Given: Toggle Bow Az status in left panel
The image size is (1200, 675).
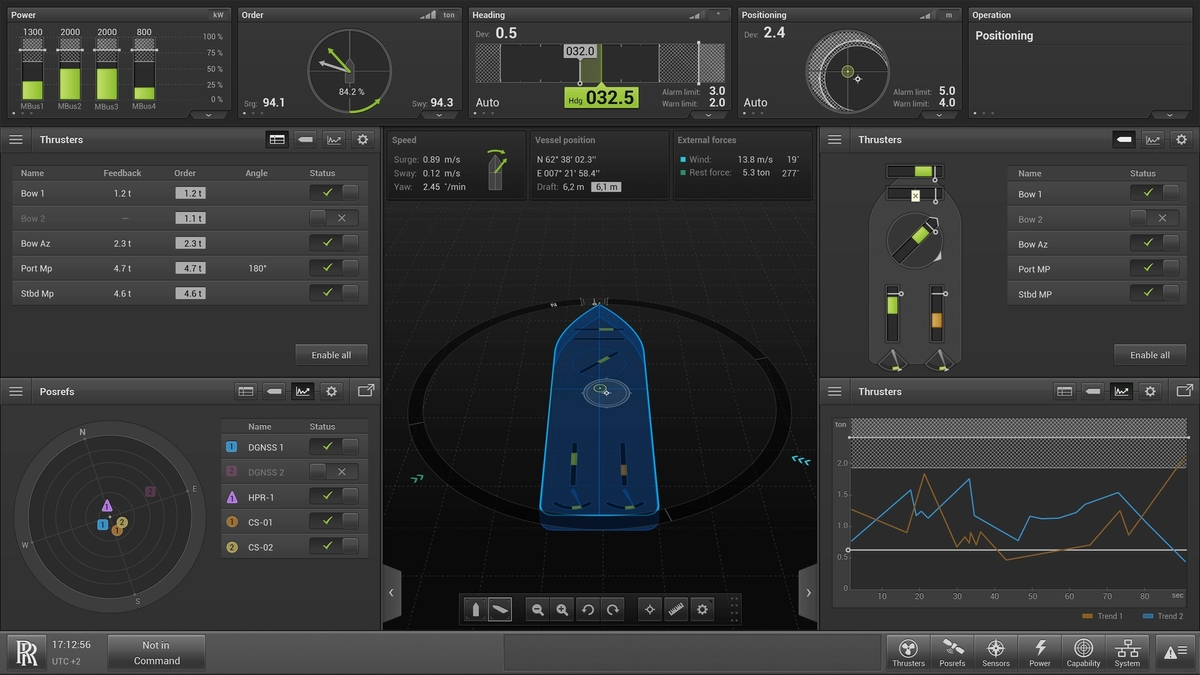Looking at the screenshot, I should pyautogui.click(x=334, y=243).
